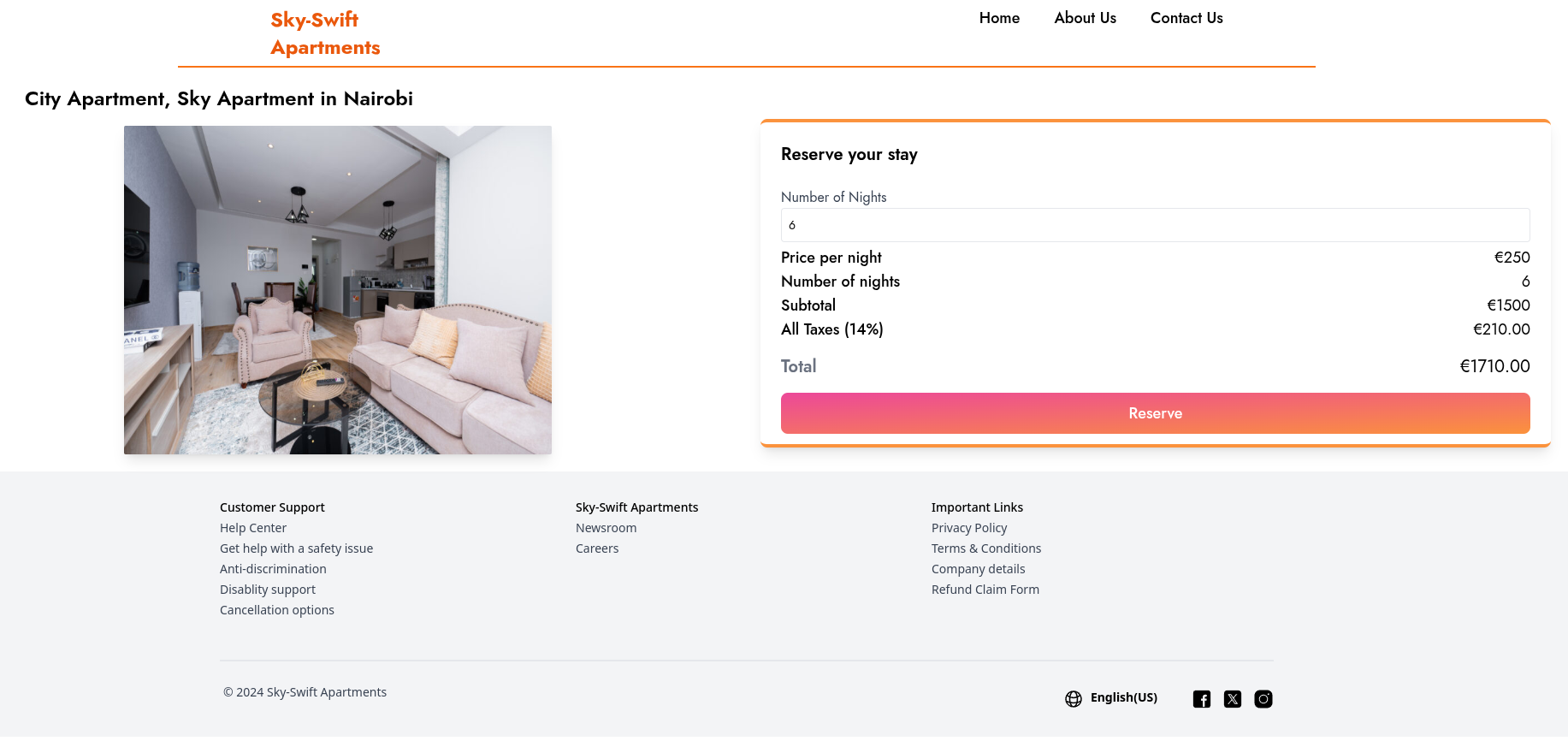Viewport: 1568px width, 741px height.
Task: Open the Facebook social icon
Action: (1202, 699)
